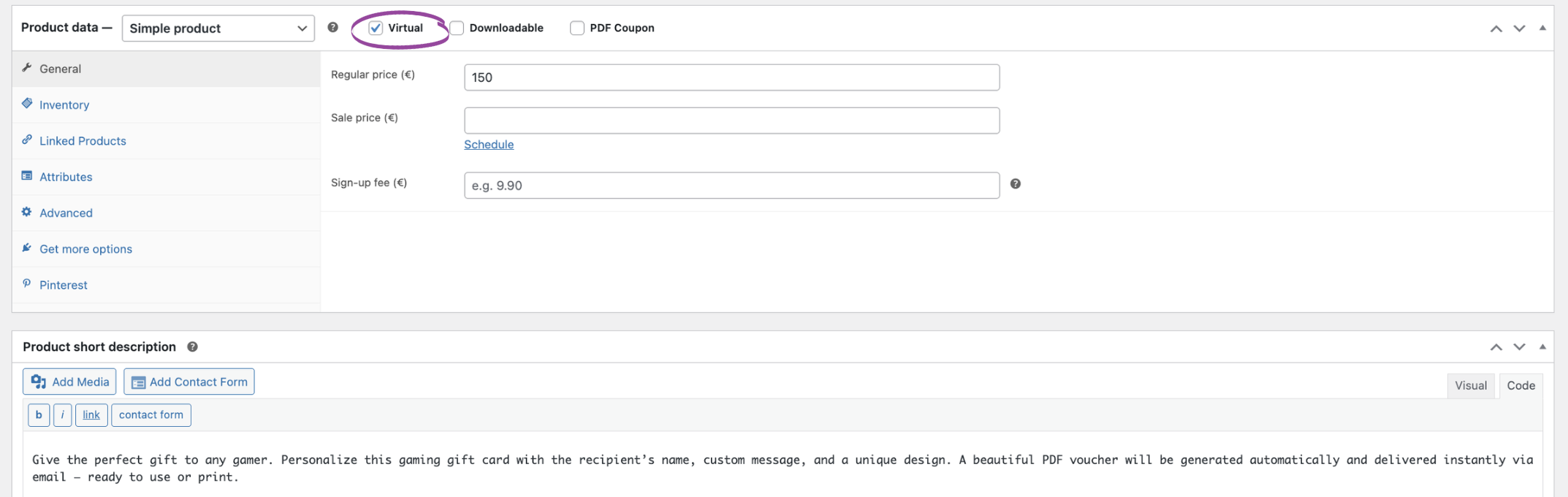The image size is (1568, 497).
Task: Click the Add Contact Form button
Action: pyautogui.click(x=189, y=382)
